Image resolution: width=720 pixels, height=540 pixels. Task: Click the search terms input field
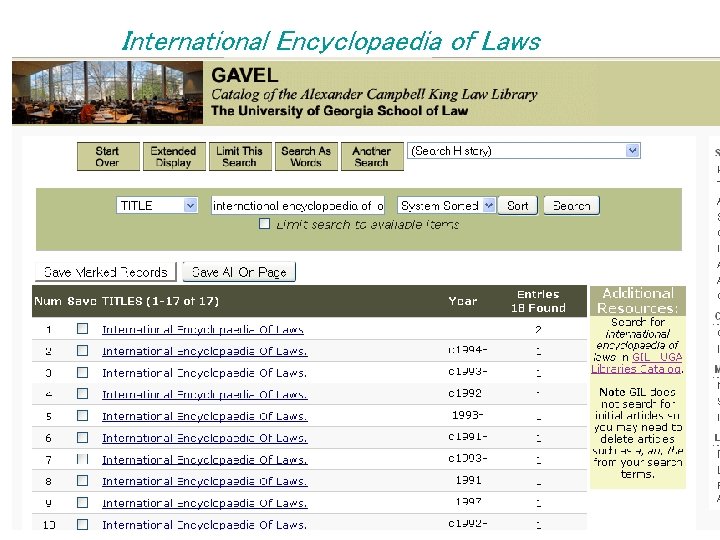(298, 205)
